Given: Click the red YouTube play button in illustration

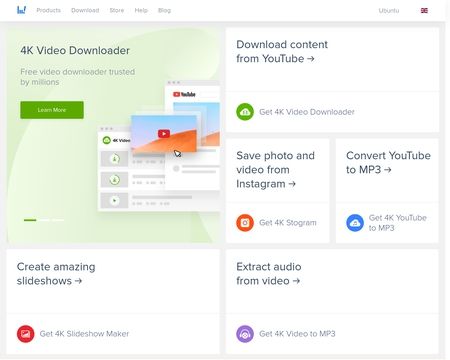Looking at the screenshot, I should point(164,134).
